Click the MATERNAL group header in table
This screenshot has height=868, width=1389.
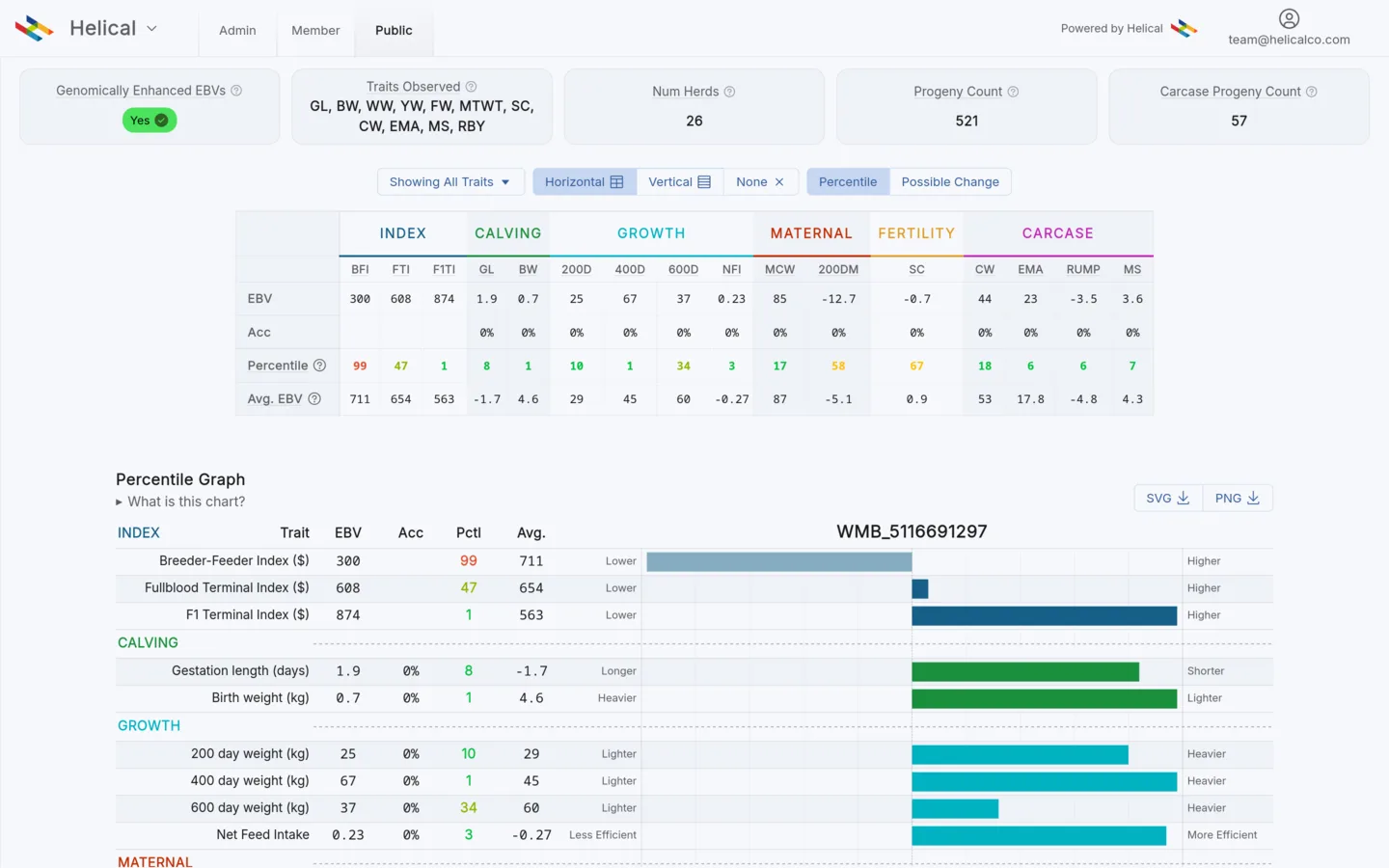click(x=811, y=233)
